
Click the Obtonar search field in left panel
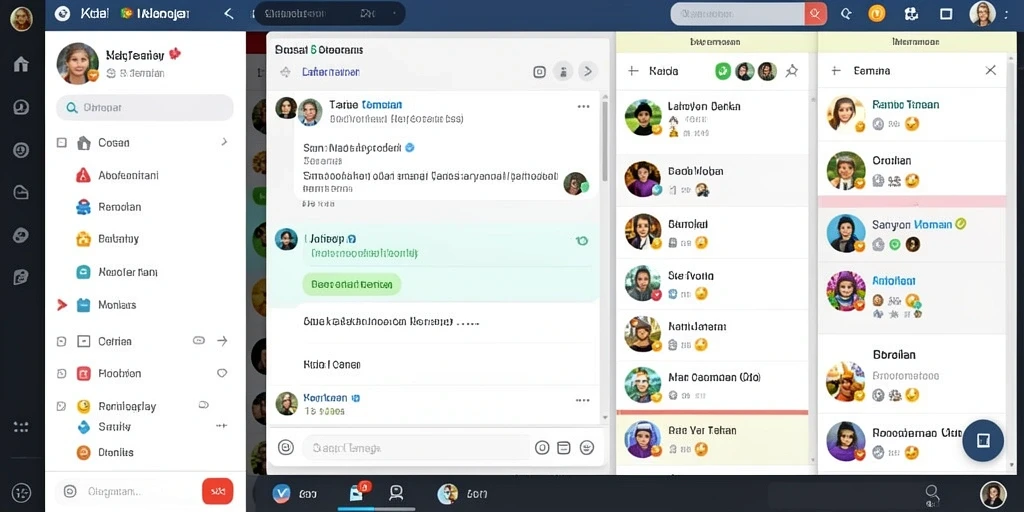[145, 108]
